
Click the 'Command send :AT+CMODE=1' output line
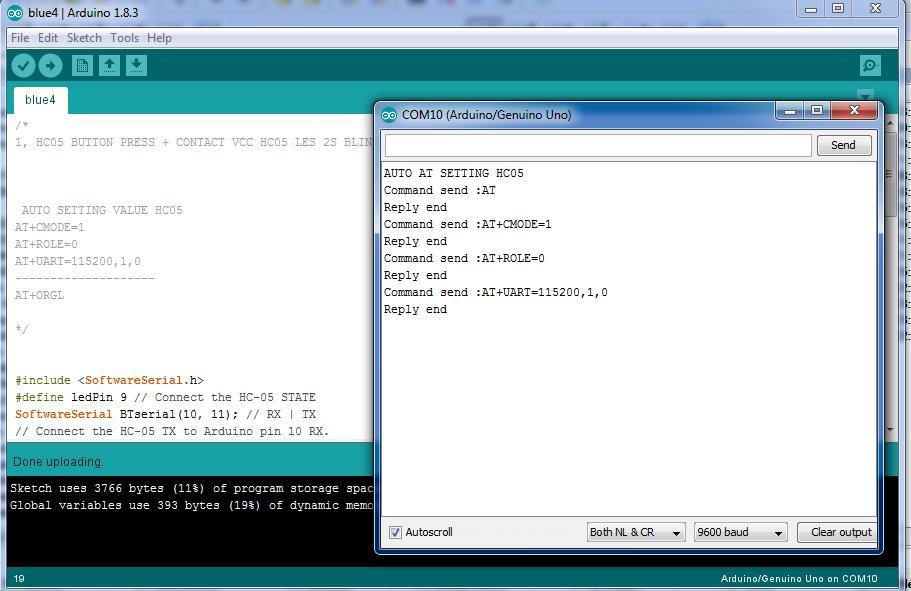pyautogui.click(x=468, y=224)
